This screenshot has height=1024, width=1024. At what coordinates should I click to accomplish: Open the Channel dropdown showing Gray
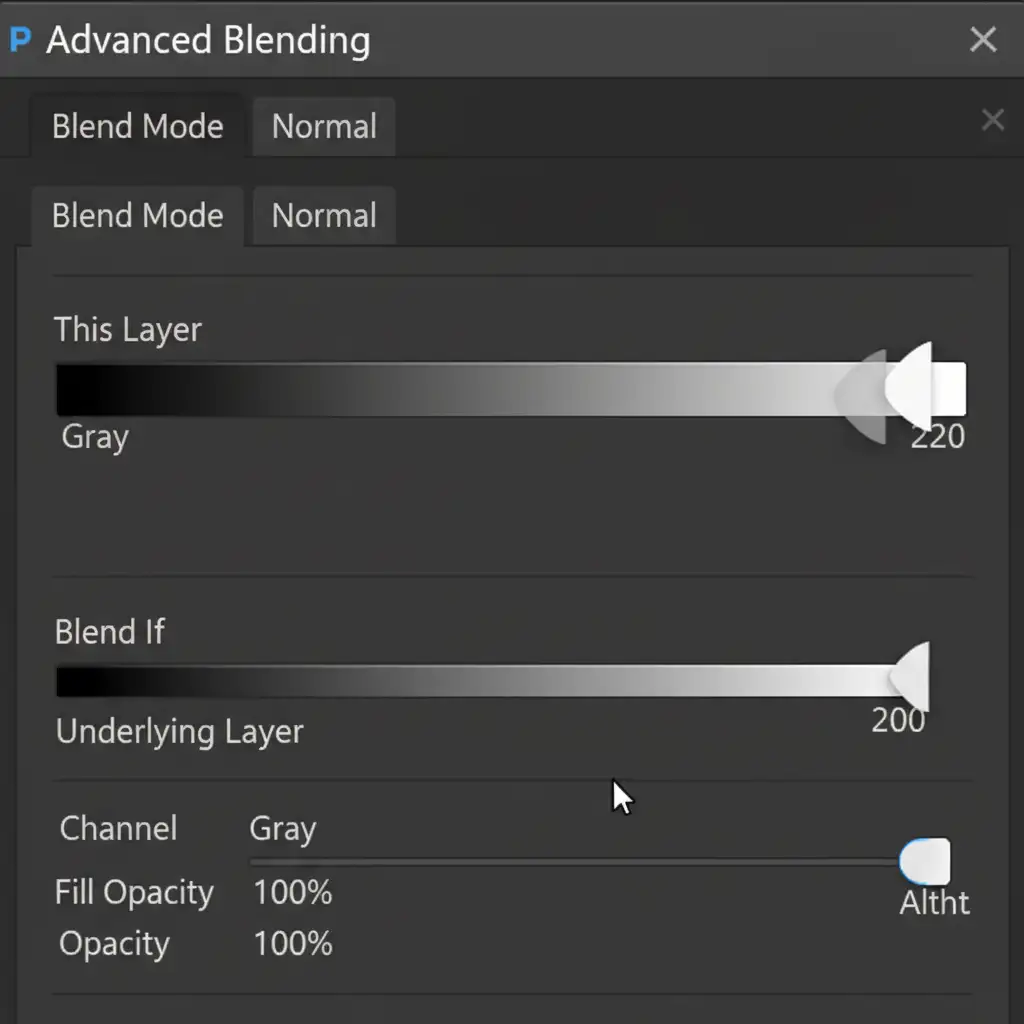click(x=283, y=829)
